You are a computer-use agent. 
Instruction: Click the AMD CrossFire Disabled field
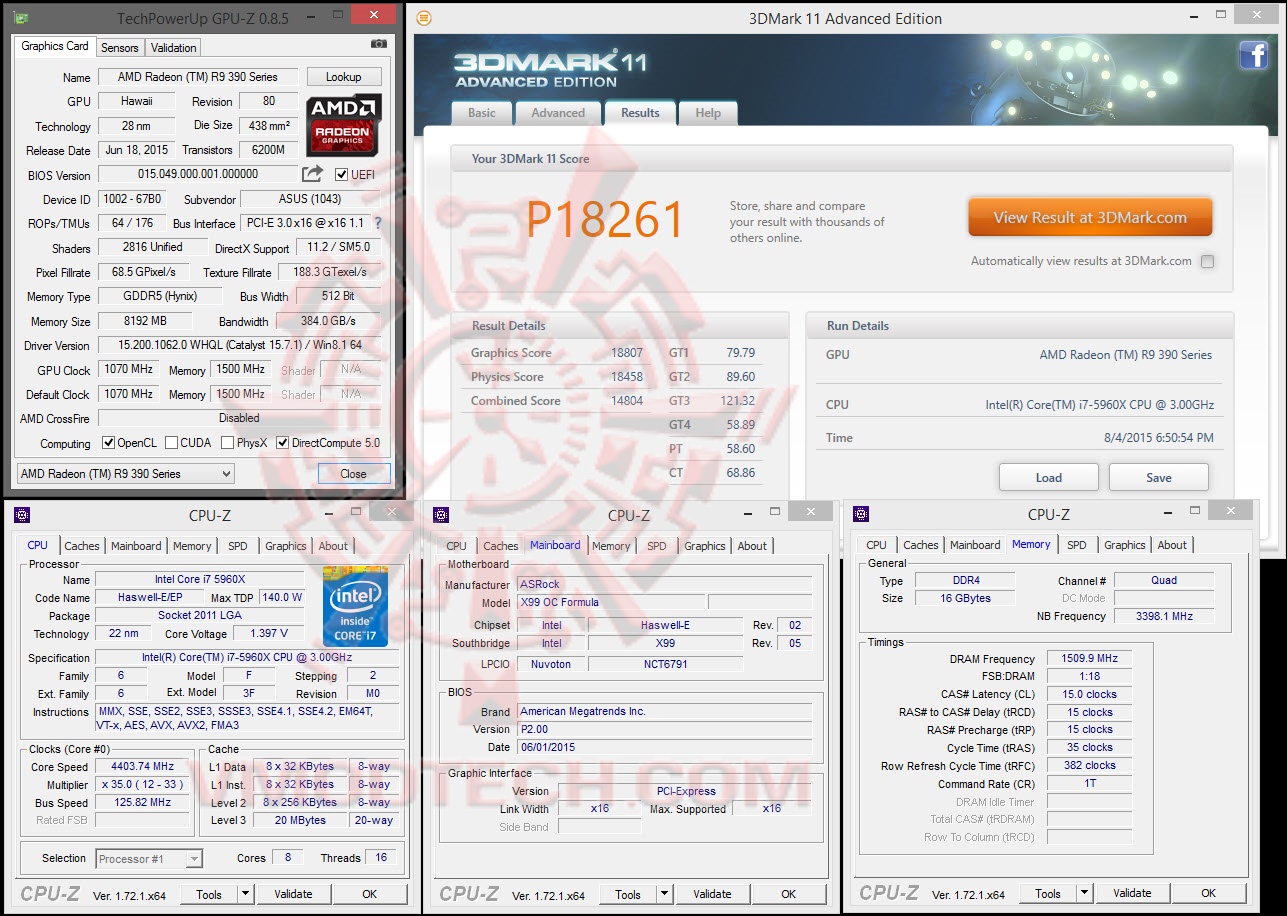point(239,418)
